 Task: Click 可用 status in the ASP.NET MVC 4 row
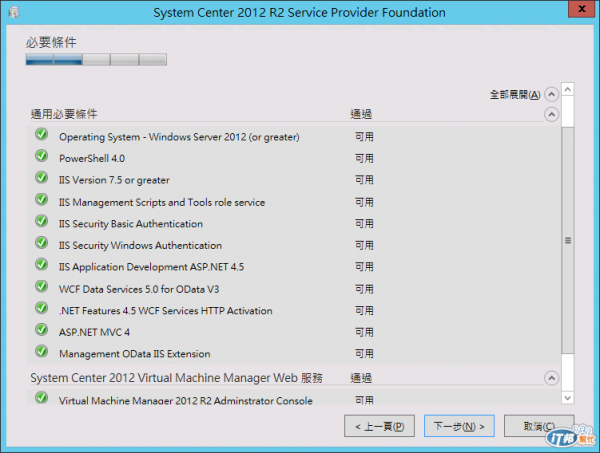(x=364, y=332)
